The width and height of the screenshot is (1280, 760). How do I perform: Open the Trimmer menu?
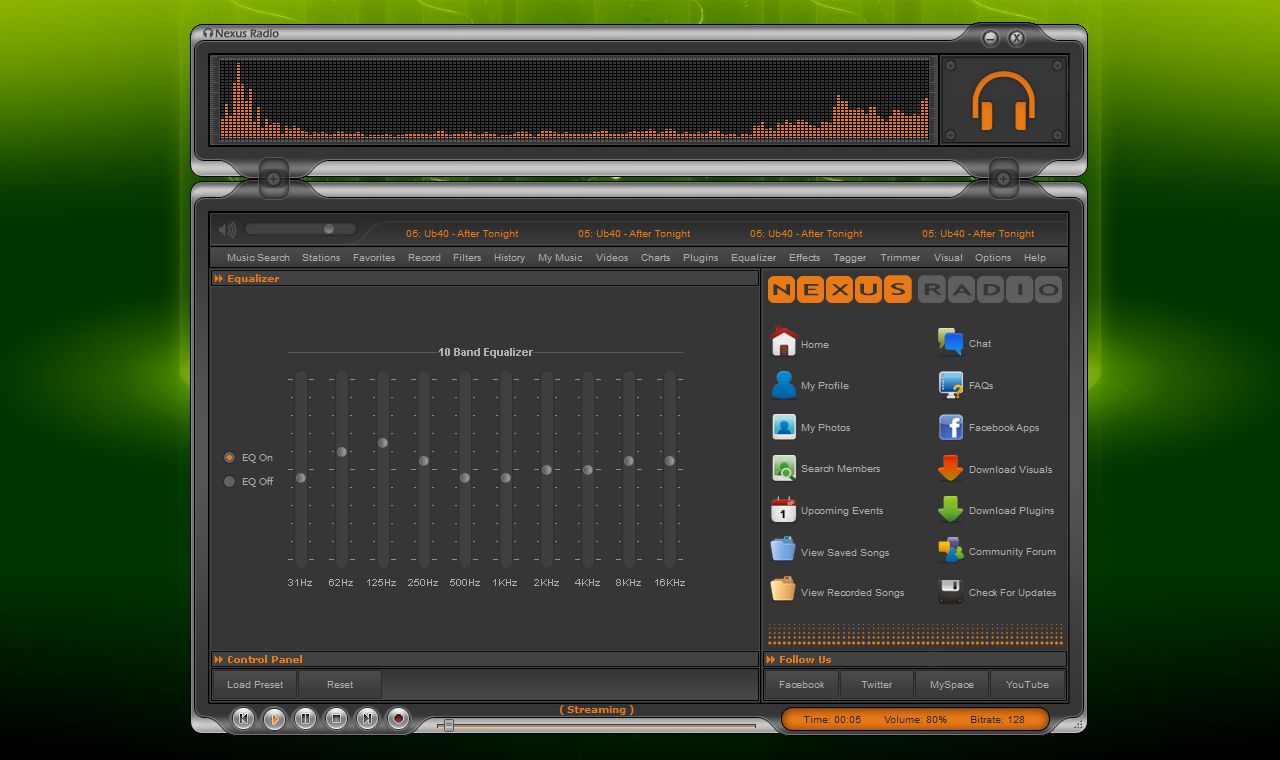(x=900, y=258)
